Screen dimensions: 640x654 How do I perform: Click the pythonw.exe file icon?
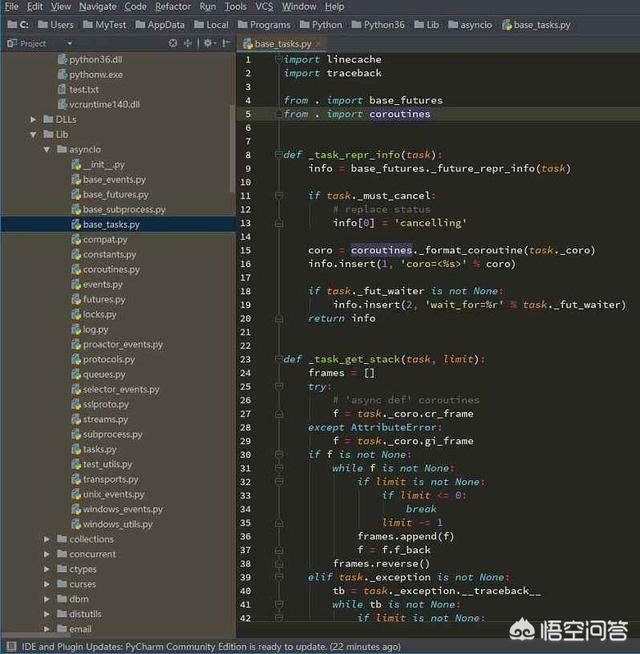tap(60, 75)
